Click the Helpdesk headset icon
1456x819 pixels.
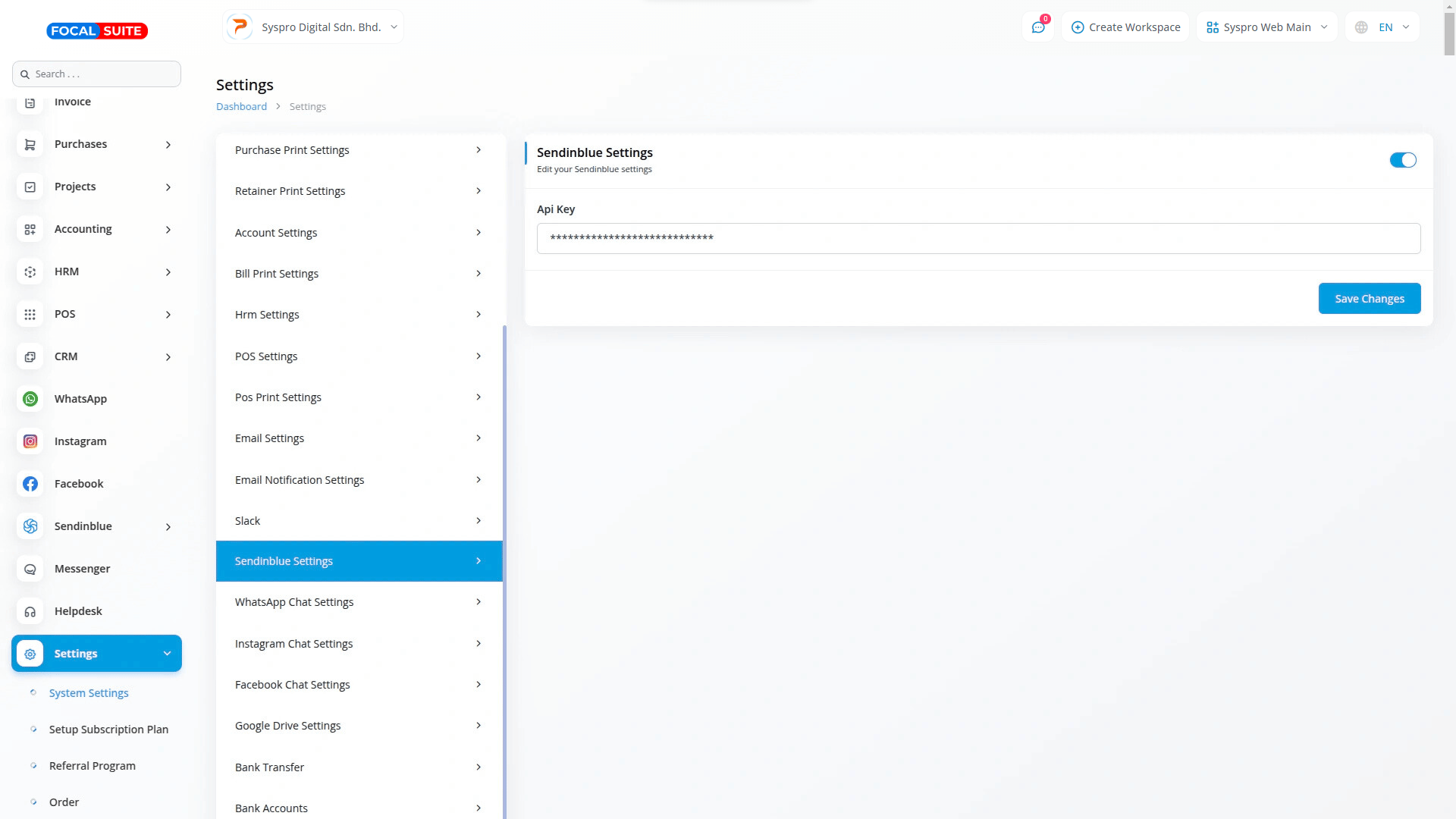[30, 611]
